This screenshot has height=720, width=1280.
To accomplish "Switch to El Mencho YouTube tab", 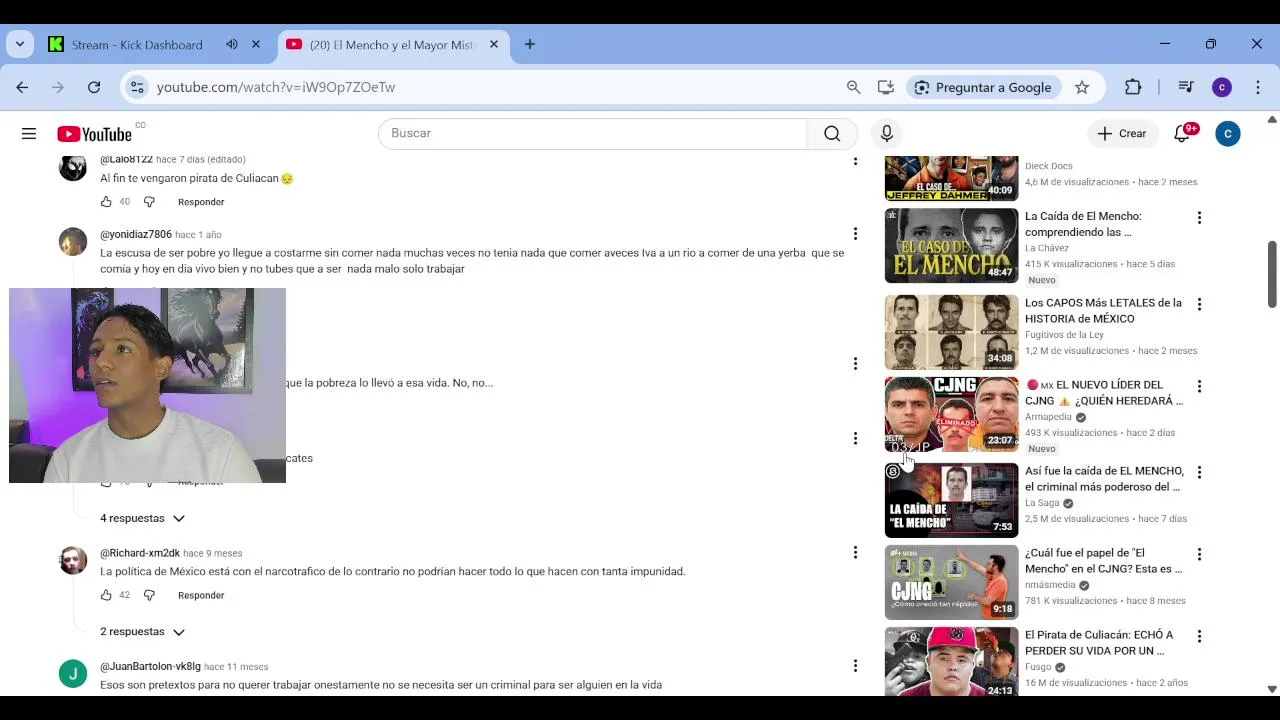I will click(x=392, y=45).
